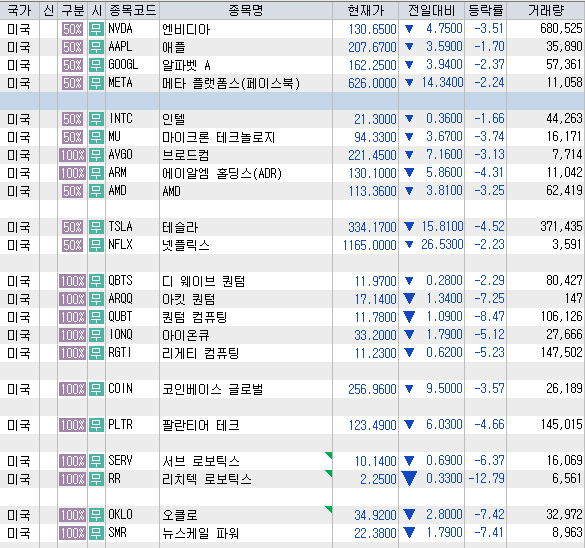Sort by 현재가 column header
This screenshot has height=548, width=585.
365,10
